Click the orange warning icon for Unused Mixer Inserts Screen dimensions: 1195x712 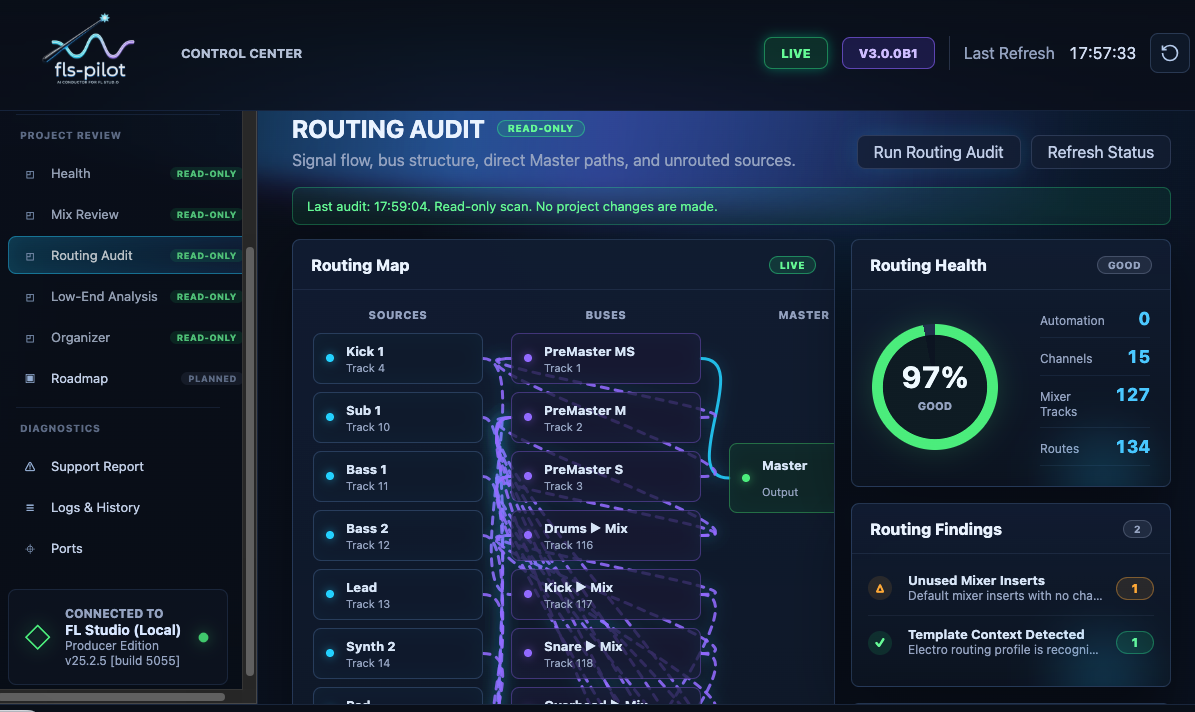coord(879,589)
